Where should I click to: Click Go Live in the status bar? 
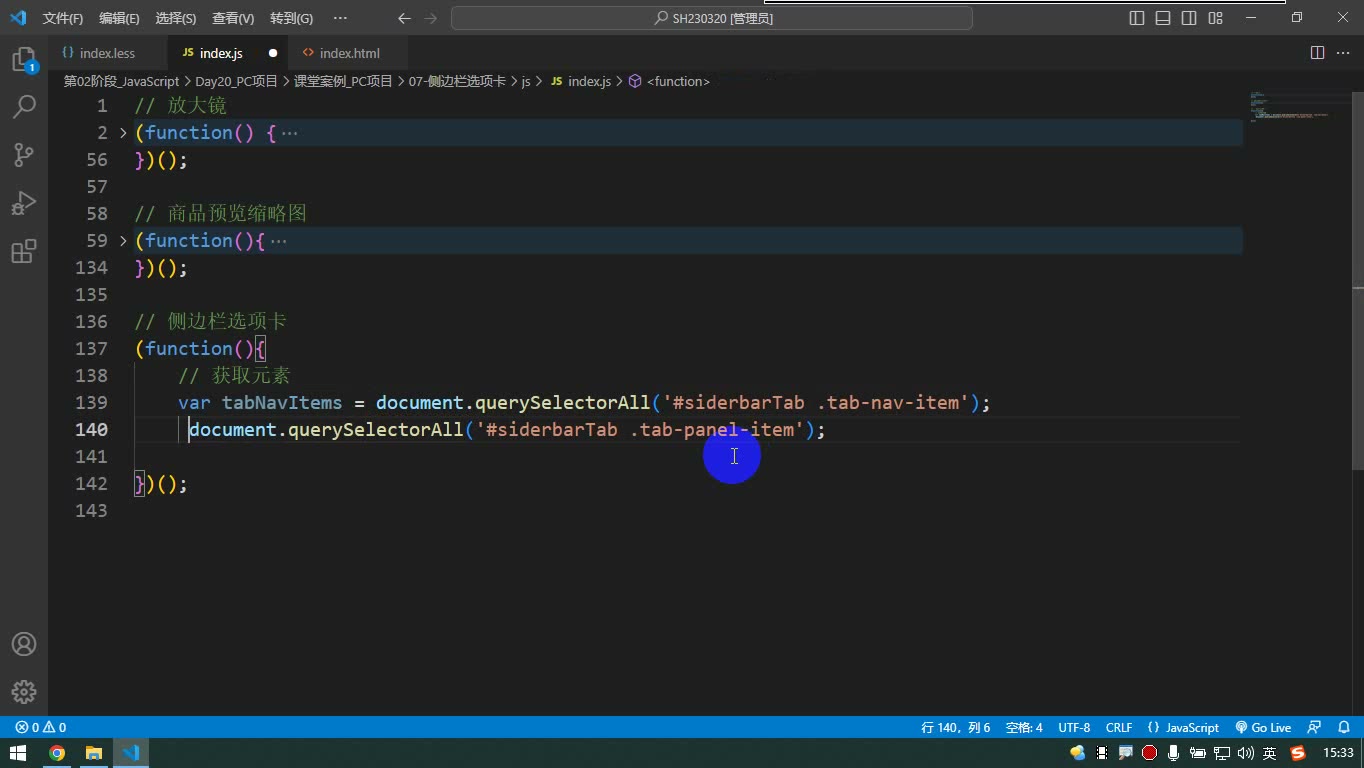1263,727
